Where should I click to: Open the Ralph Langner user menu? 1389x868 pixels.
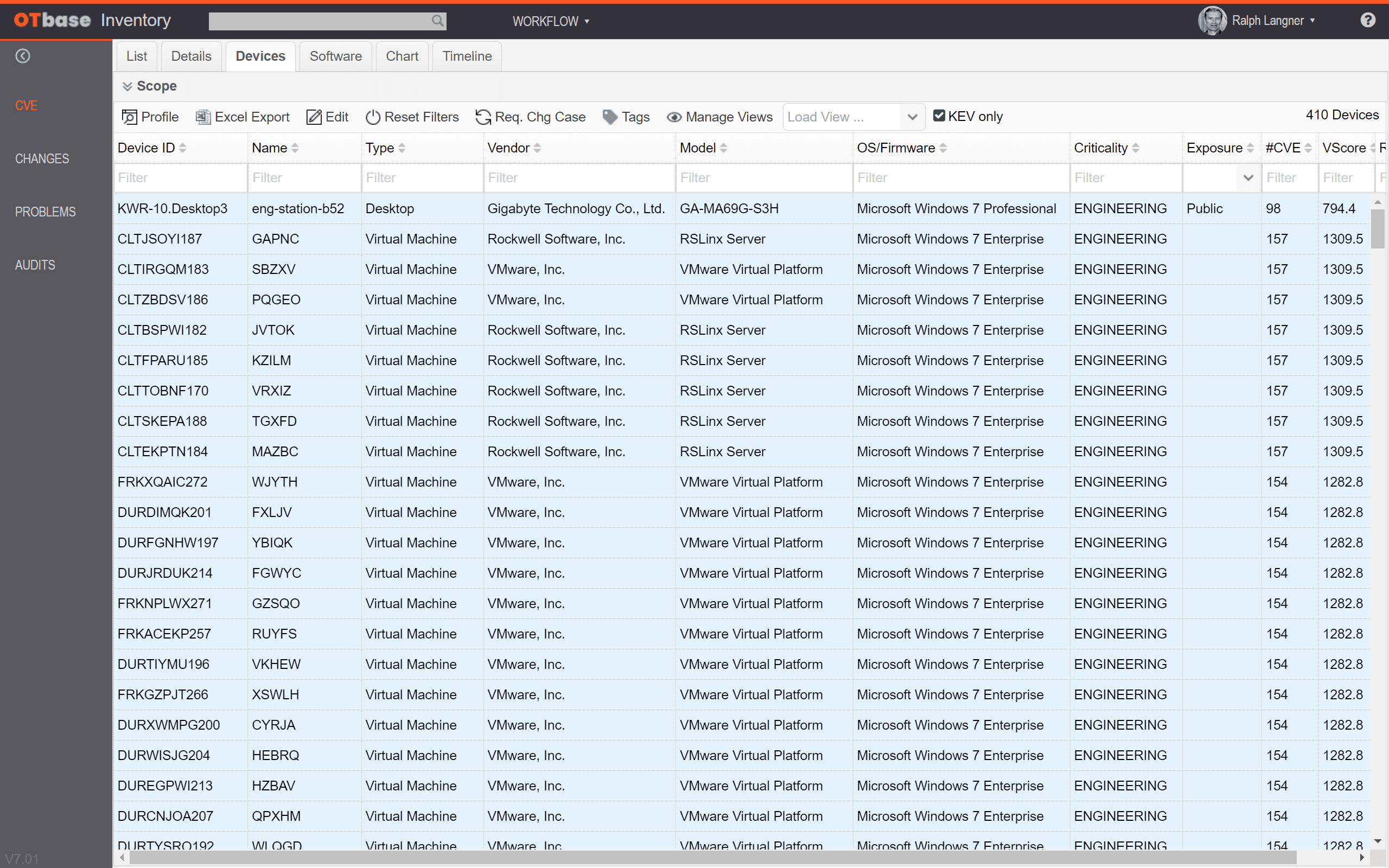pos(1272,21)
